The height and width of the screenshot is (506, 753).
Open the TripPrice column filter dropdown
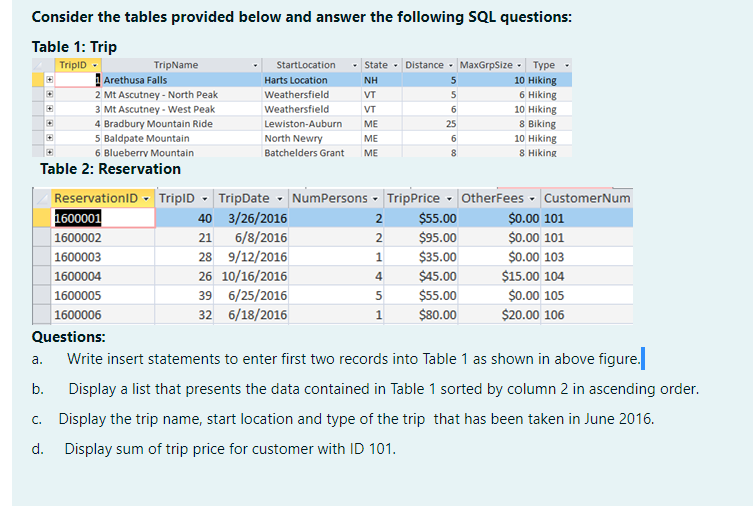coord(449,199)
